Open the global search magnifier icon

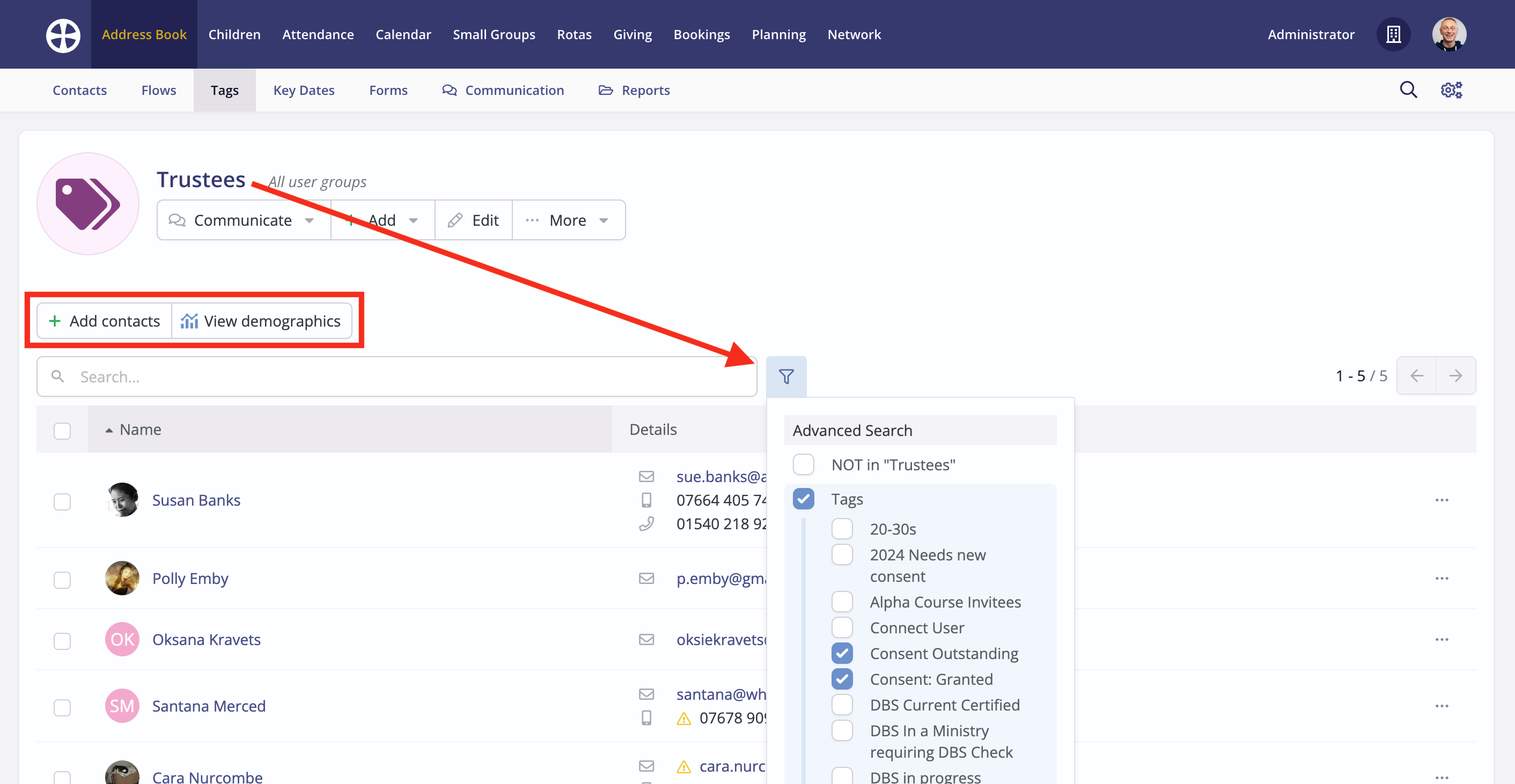click(1408, 90)
